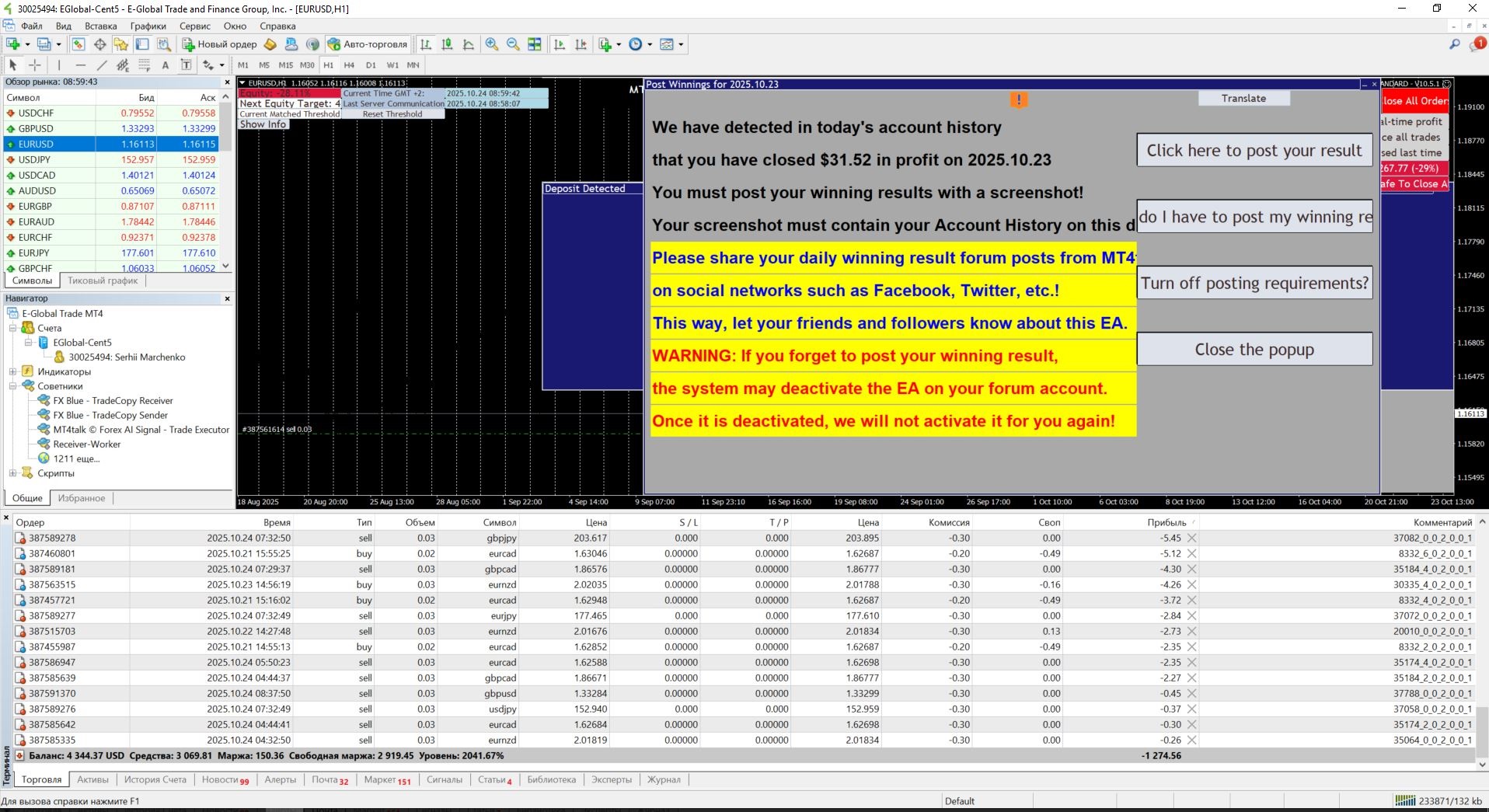This screenshot has width=1489, height=812.
Task: Open the Сервис menu
Action: click(x=195, y=26)
